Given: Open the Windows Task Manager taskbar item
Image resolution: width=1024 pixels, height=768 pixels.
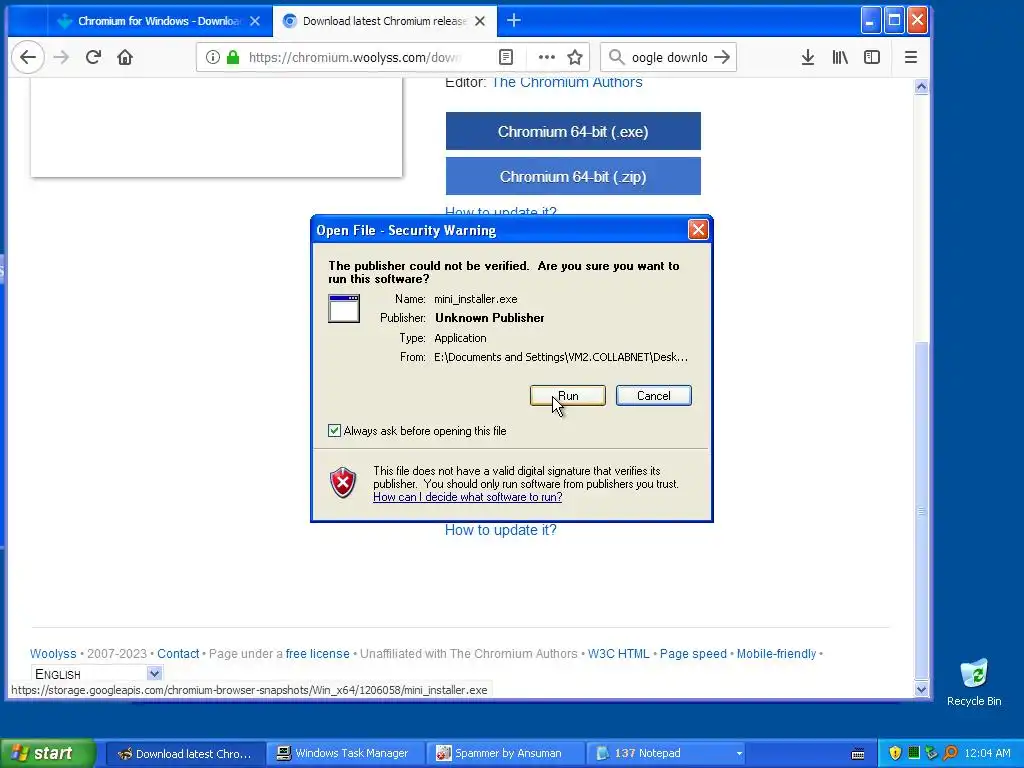Looking at the screenshot, I should coord(345,753).
